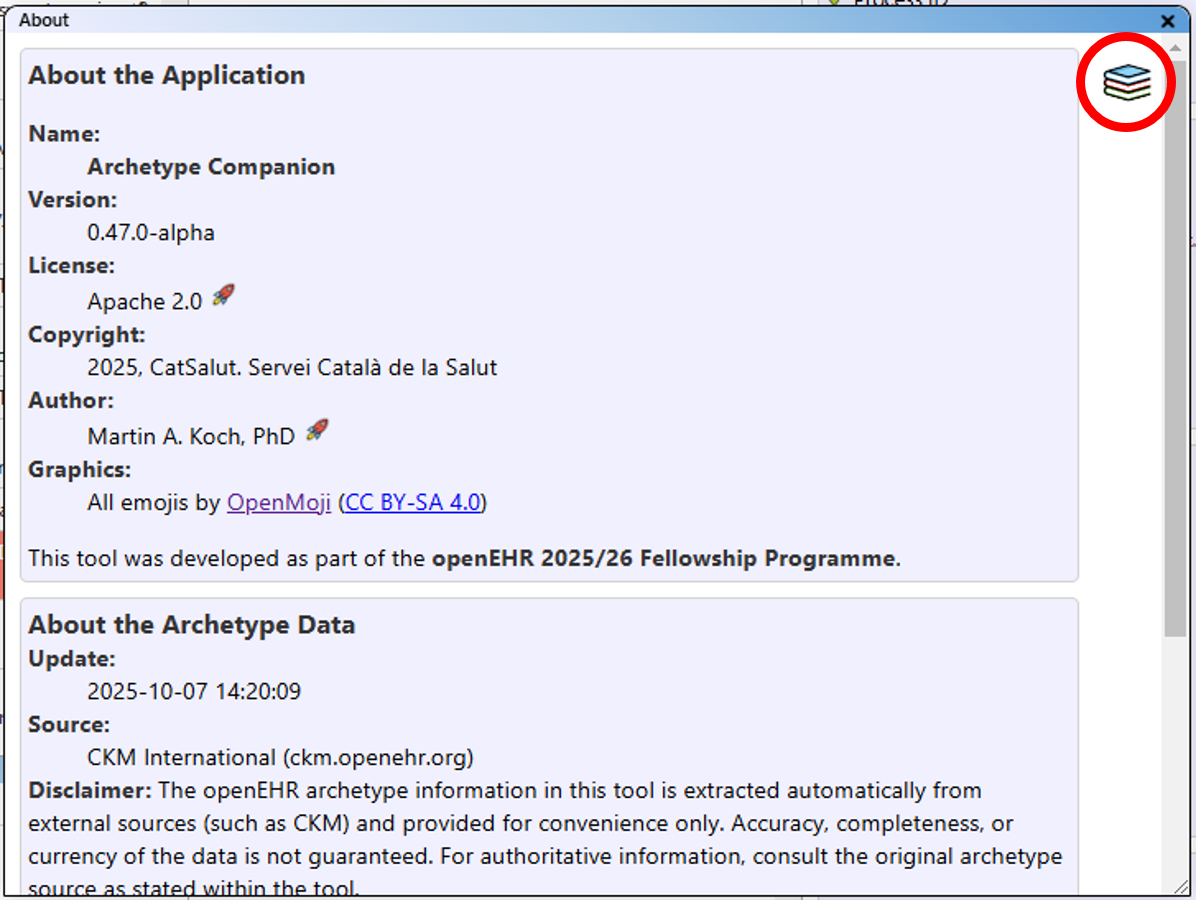Click the stacked books icon
1196x900 pixels.
coord(1127,82)
